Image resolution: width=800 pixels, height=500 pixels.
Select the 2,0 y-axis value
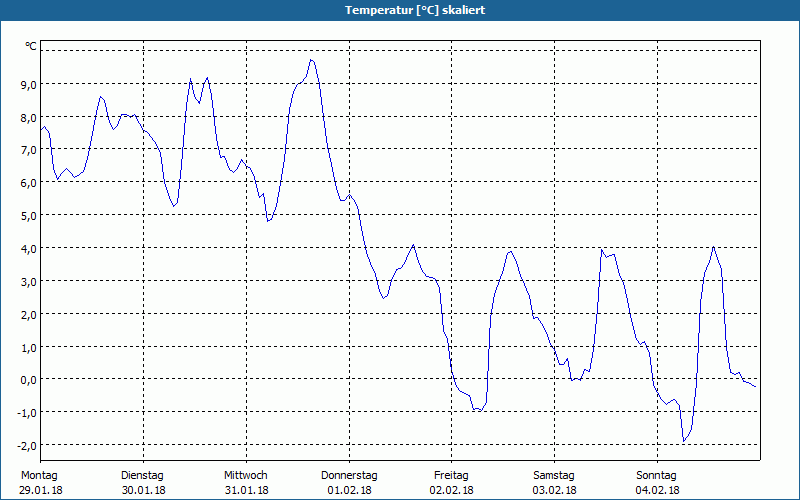tap(28, 315)
